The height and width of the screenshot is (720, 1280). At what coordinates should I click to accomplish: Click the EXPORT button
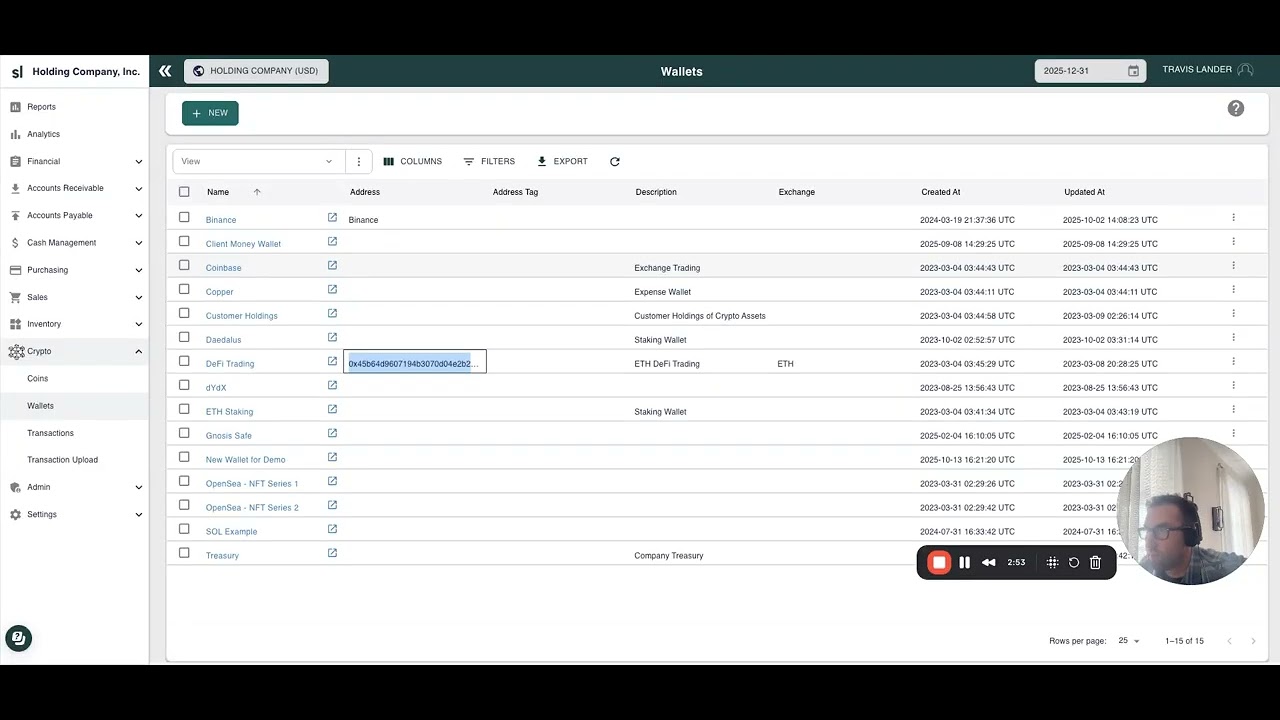(x=562, y=161)
